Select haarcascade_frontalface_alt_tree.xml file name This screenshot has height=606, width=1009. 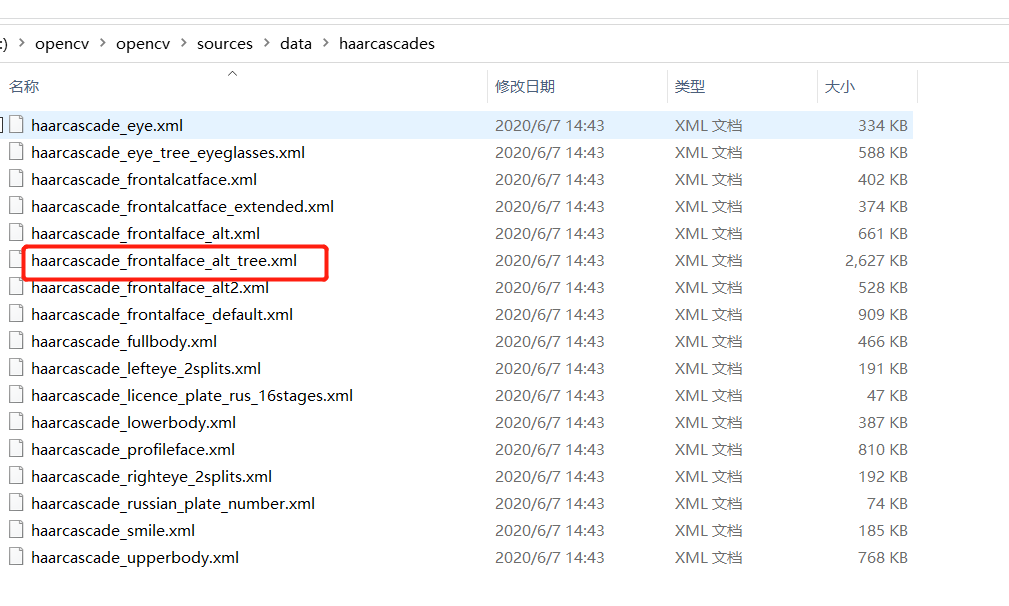point(164,261)
